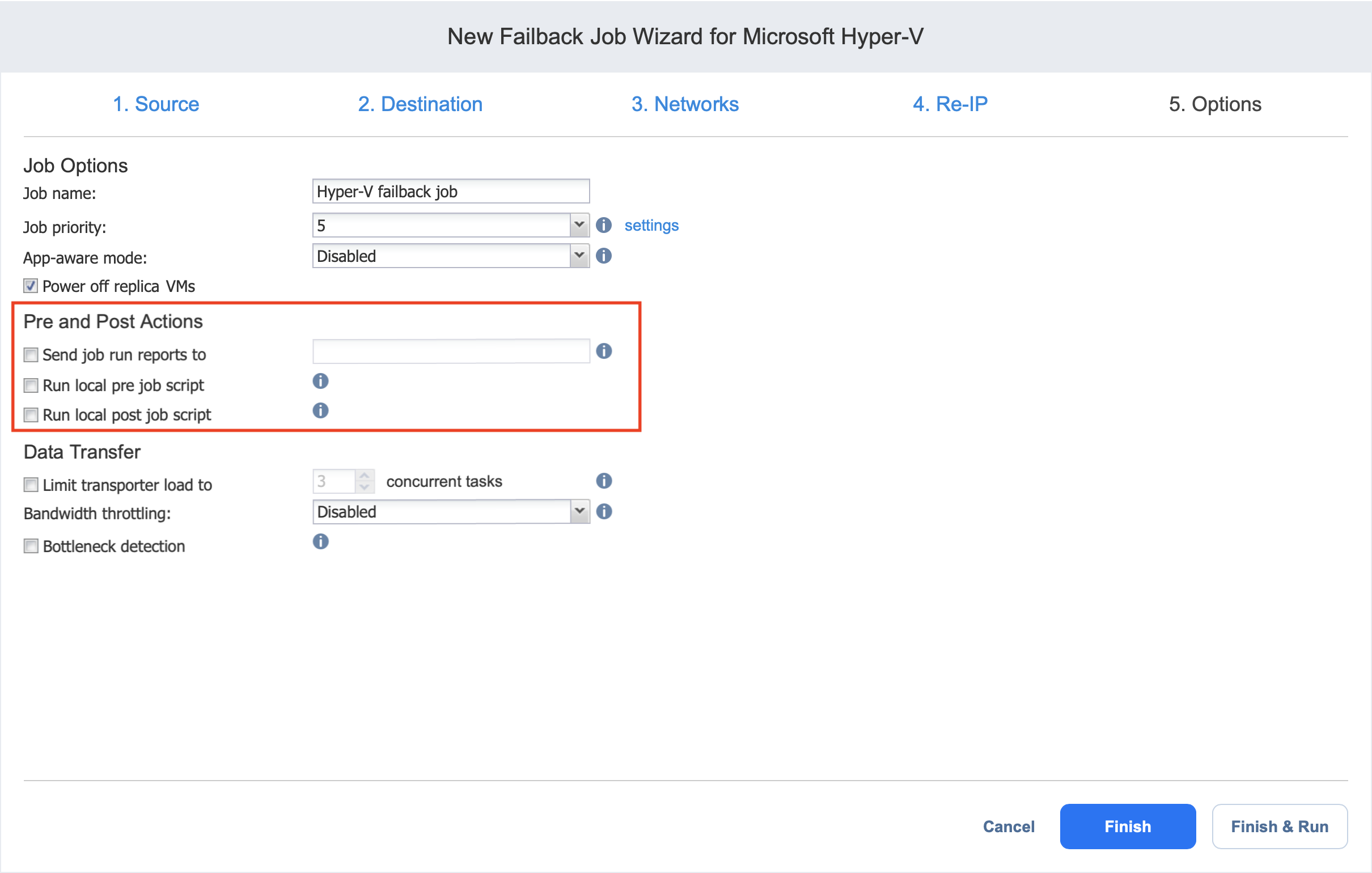Click the Job name input field
The height and width of the screenshot is (873, 1372).
[x=451, y=192]
